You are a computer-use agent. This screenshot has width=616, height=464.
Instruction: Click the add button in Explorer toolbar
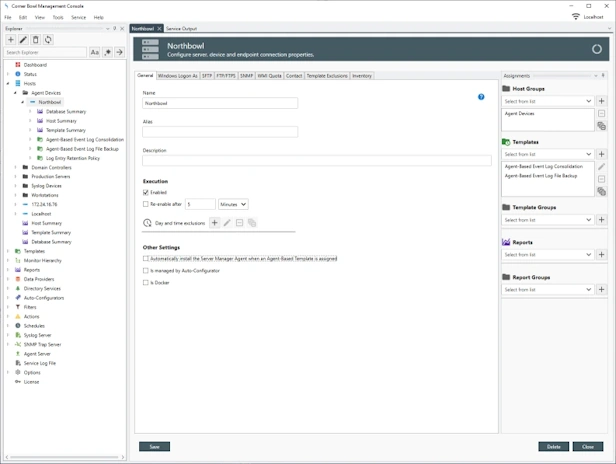pyautogui.click(x=11, y=40)
